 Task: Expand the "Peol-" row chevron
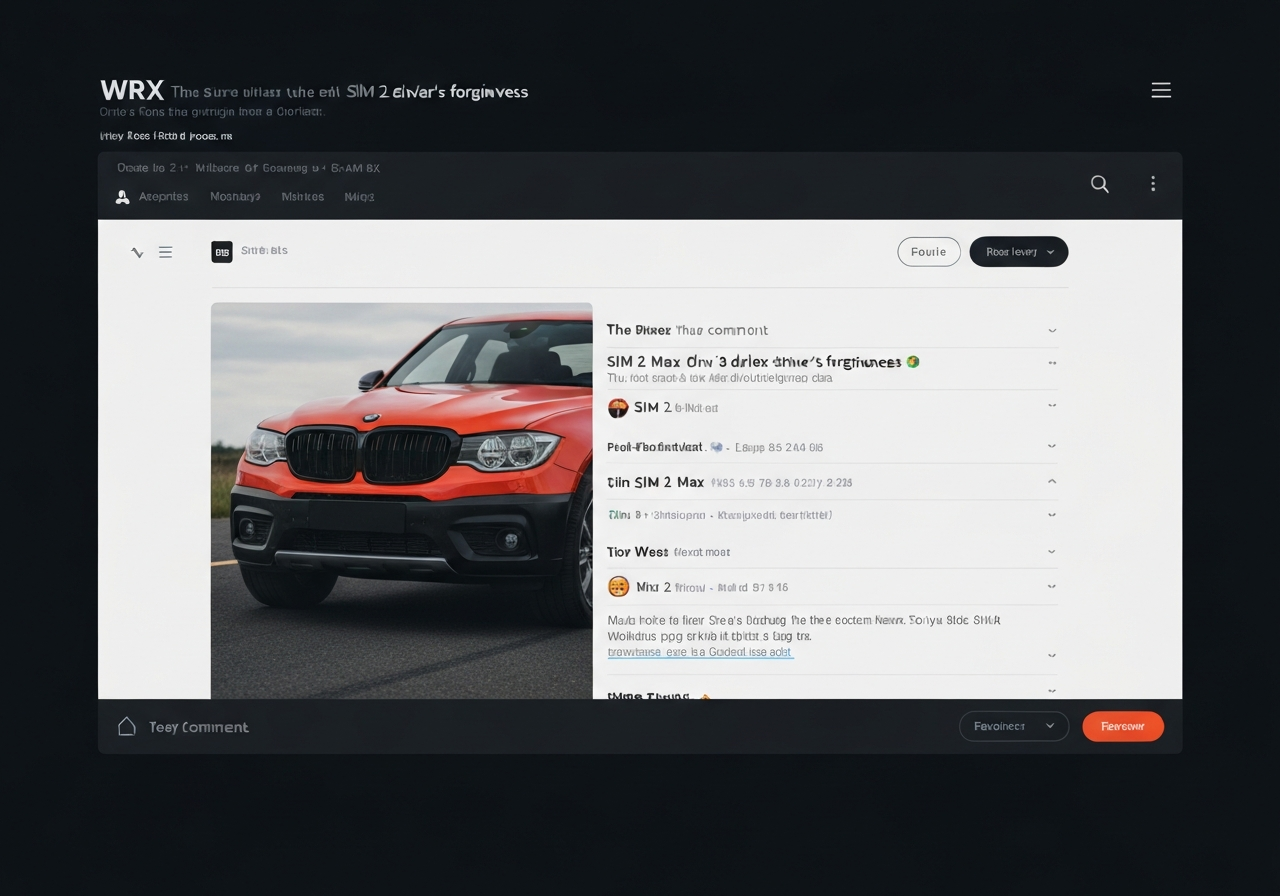(x=1052, y=446)
